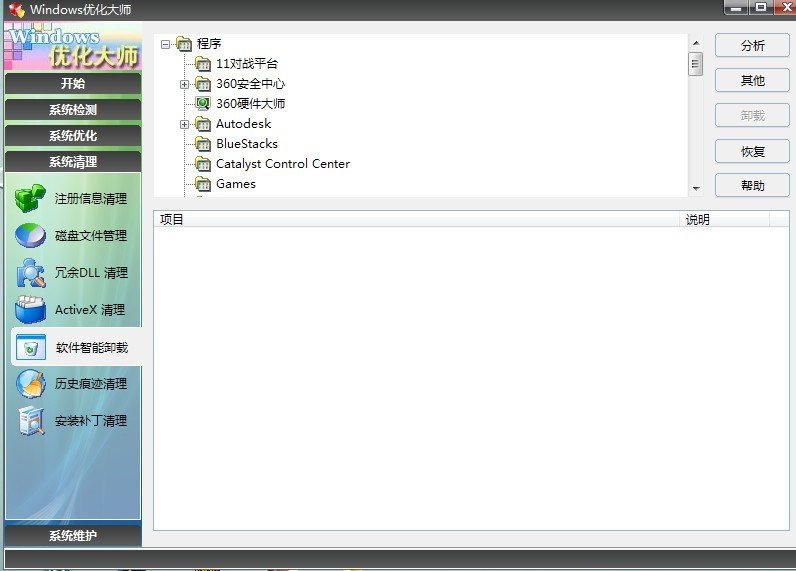This screenshot has width=796, height=571.
Task: Click the 11对战平台 folder icon
Action: 203,64
